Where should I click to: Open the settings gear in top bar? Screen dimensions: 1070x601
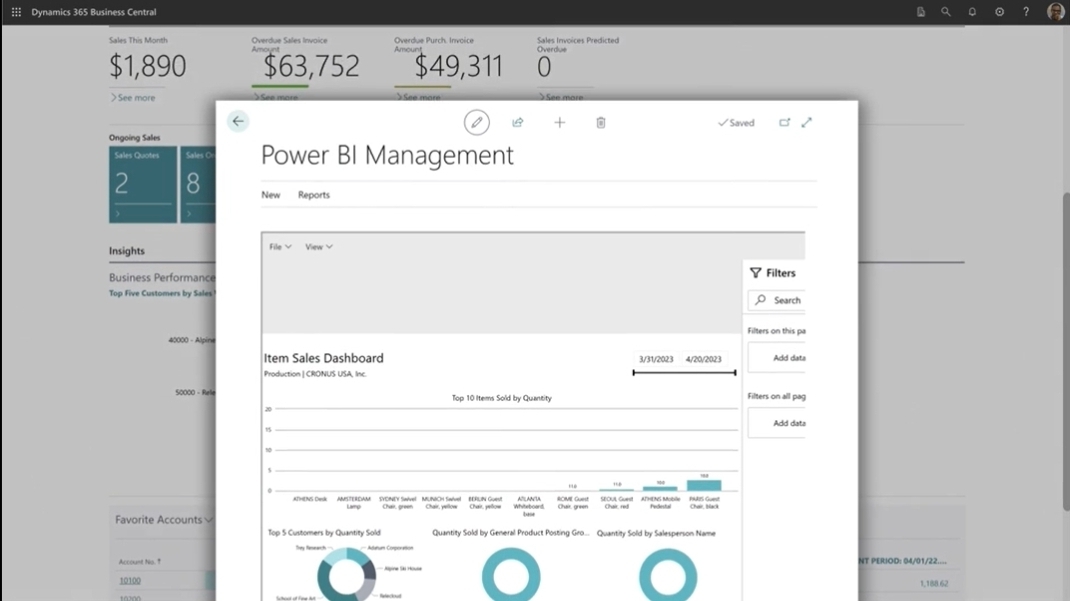(999, 12)
